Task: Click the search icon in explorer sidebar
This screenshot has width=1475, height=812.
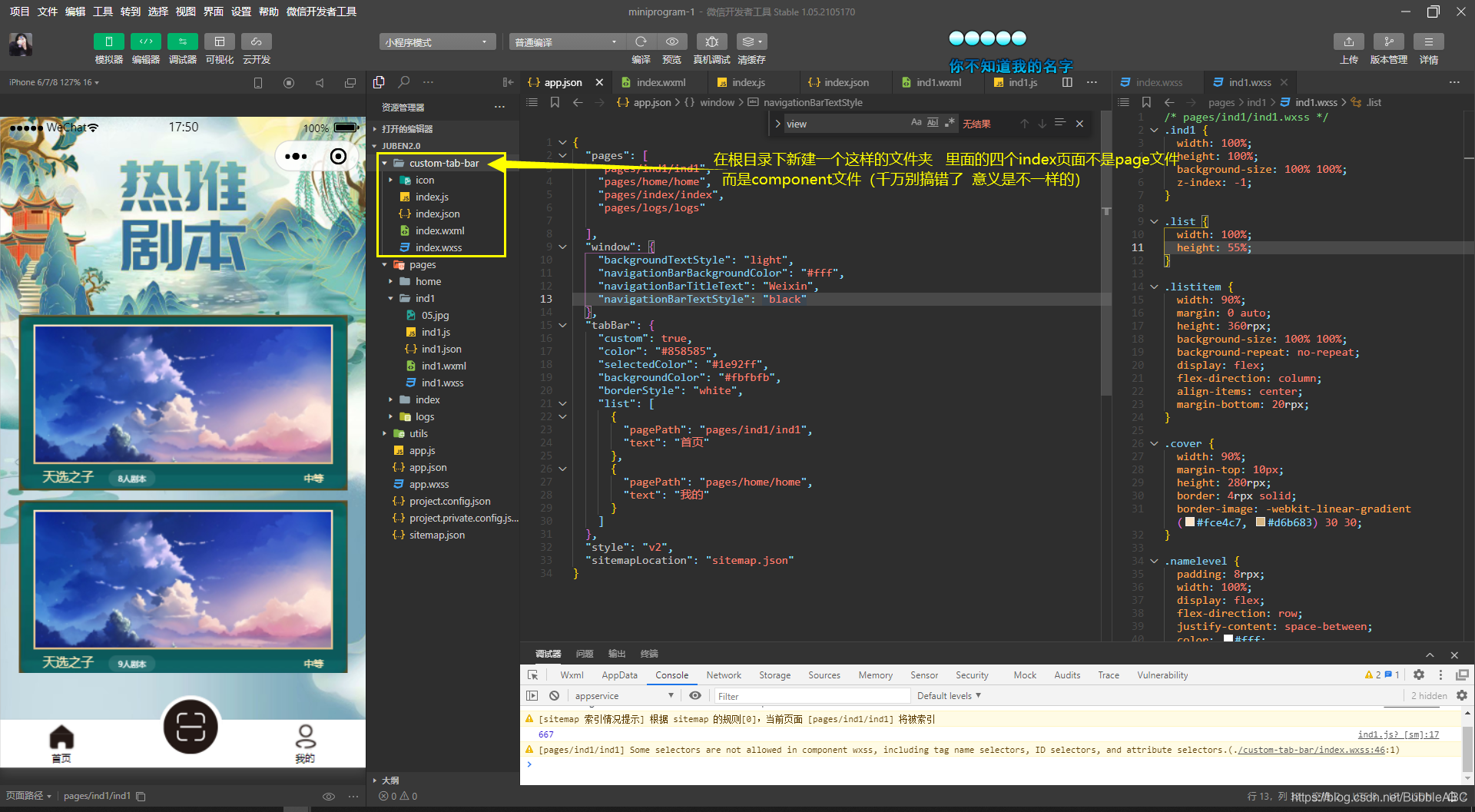Action: 404,82
